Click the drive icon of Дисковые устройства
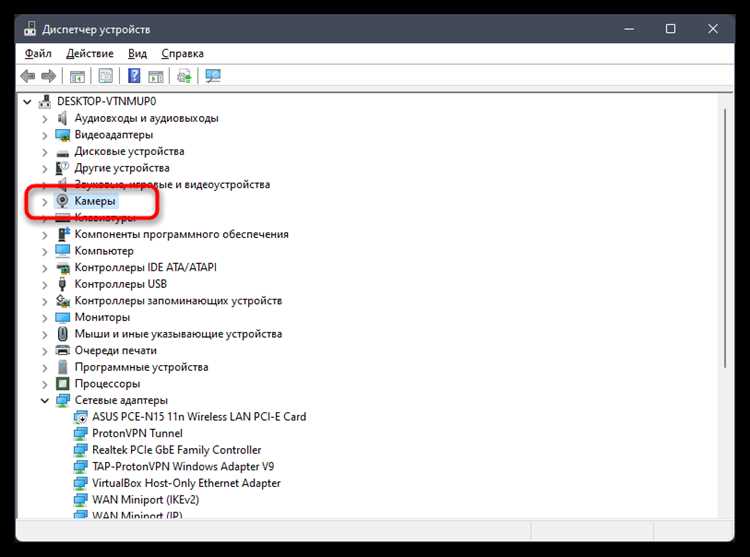 pos(62,153)
